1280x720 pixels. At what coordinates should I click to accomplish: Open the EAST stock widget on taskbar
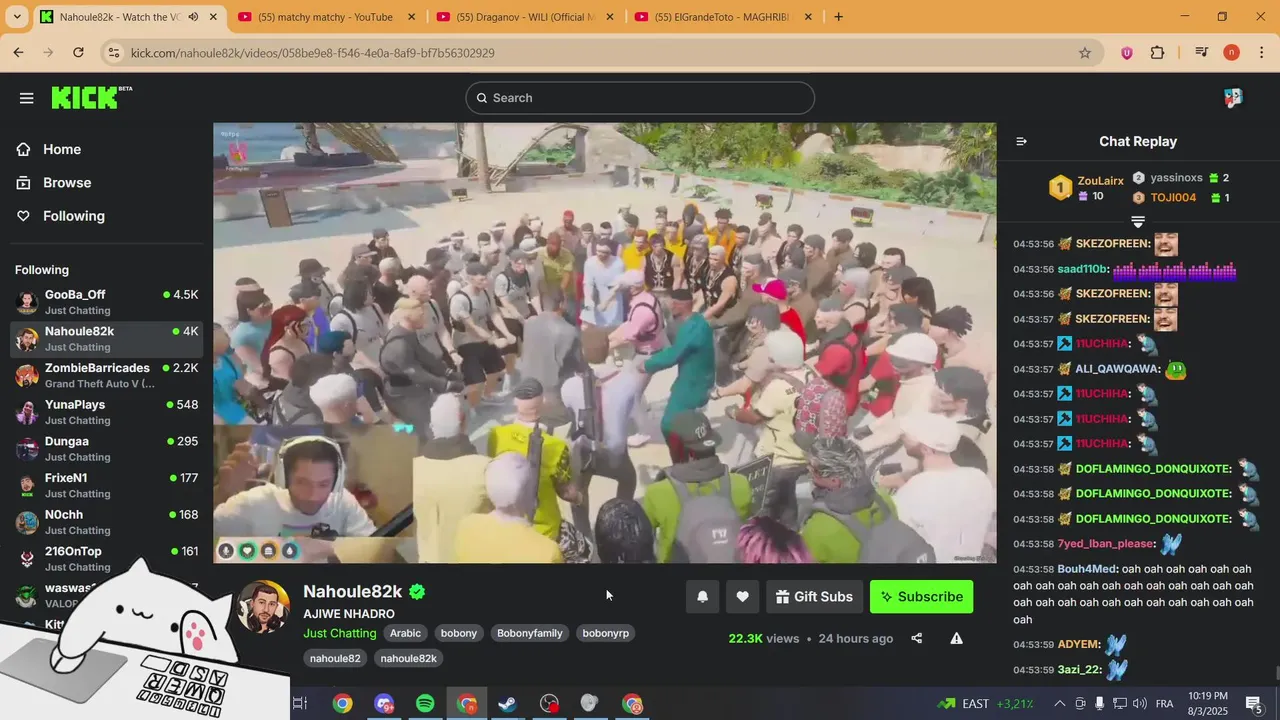[x=985, y=704]
